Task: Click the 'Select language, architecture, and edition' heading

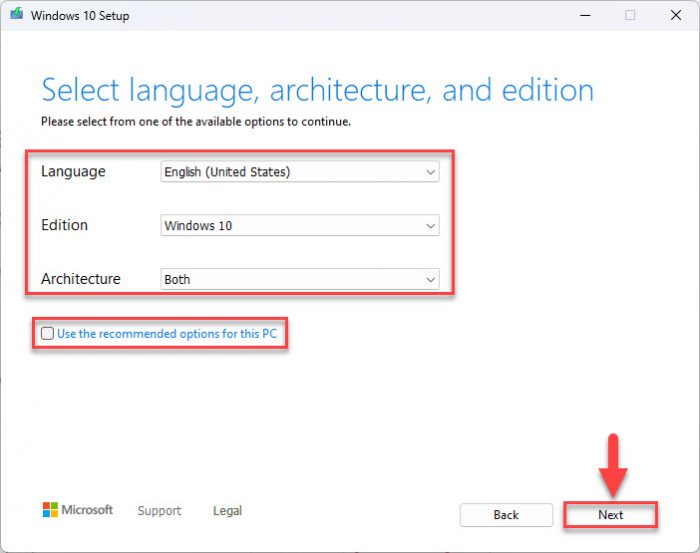Action: pyautogui.click(x=317, y=91)
